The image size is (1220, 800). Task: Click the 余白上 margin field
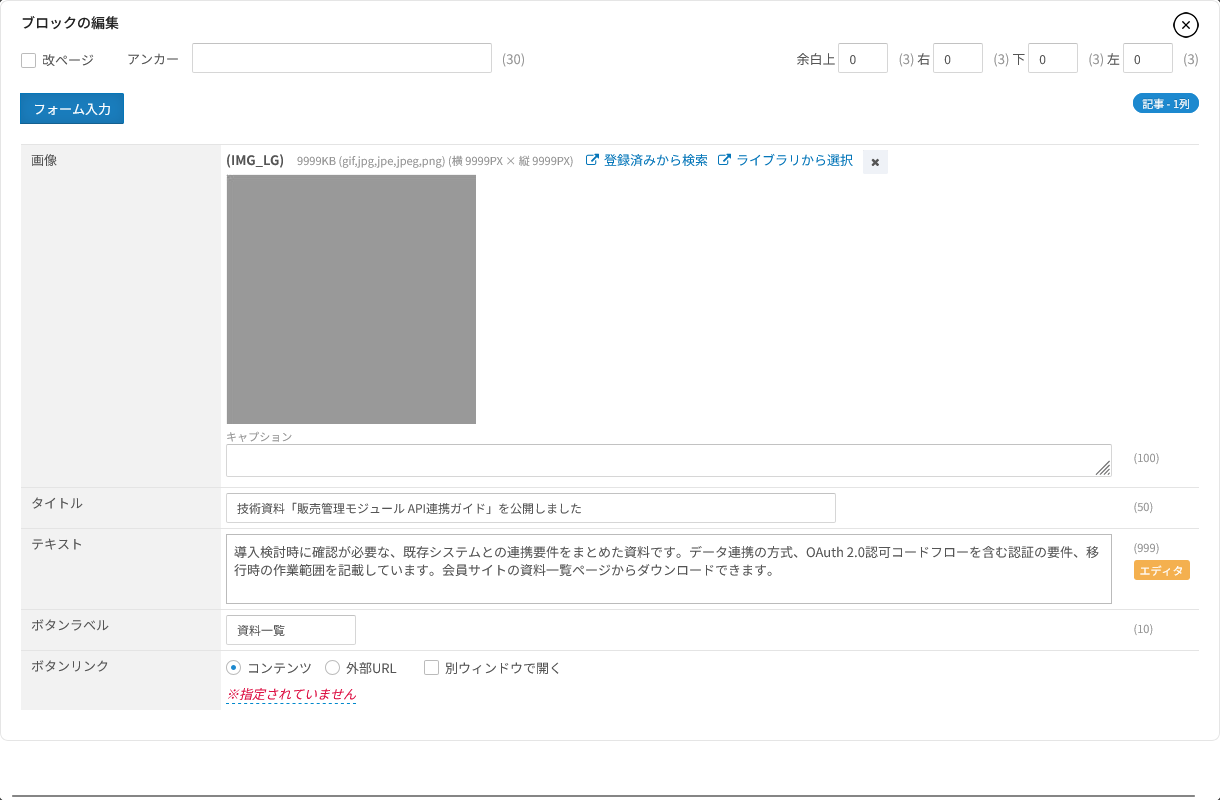(863, 58)
